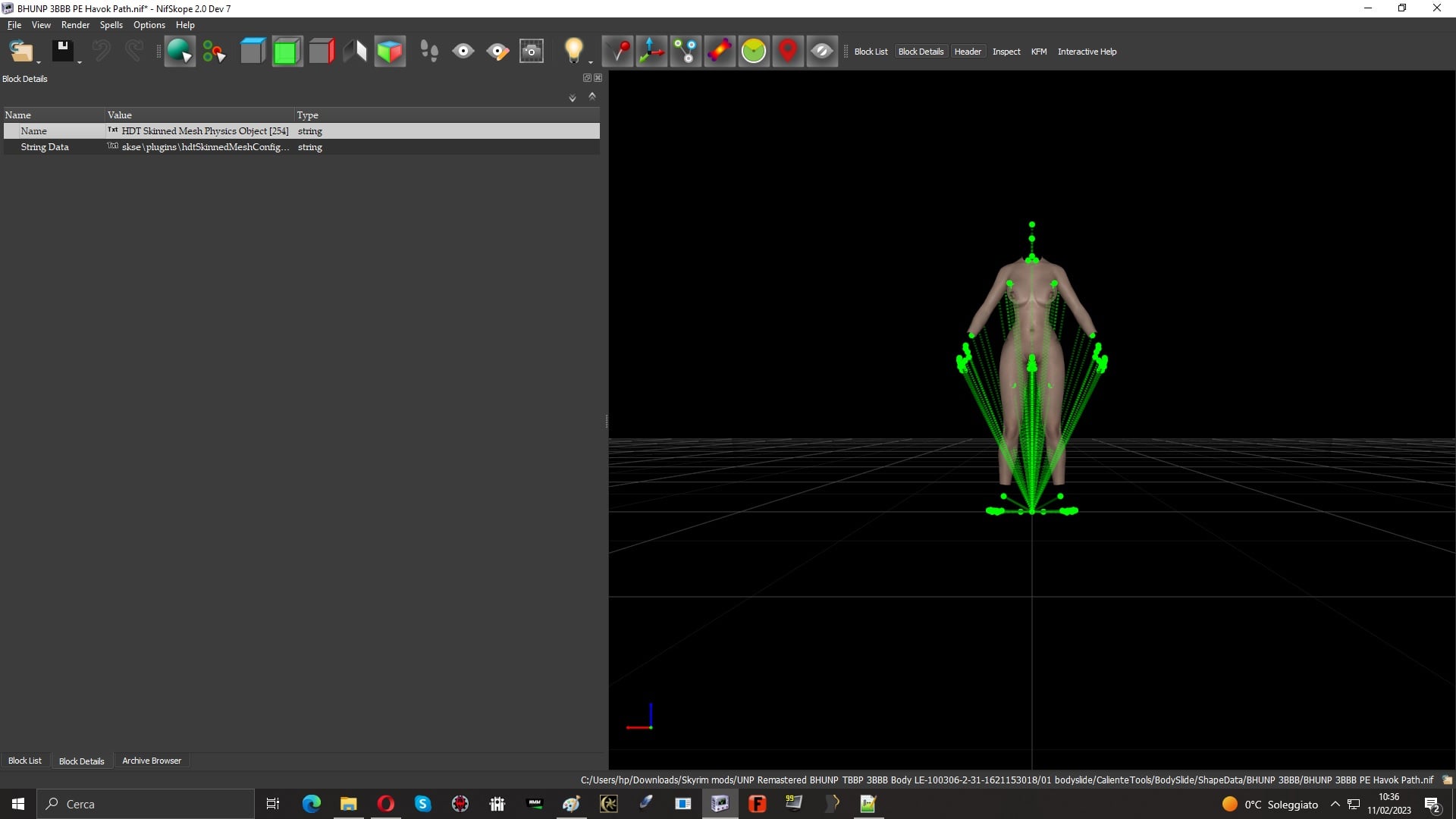Open the Help menu
The image size is (1456, 819).
[x=185, y=25]
